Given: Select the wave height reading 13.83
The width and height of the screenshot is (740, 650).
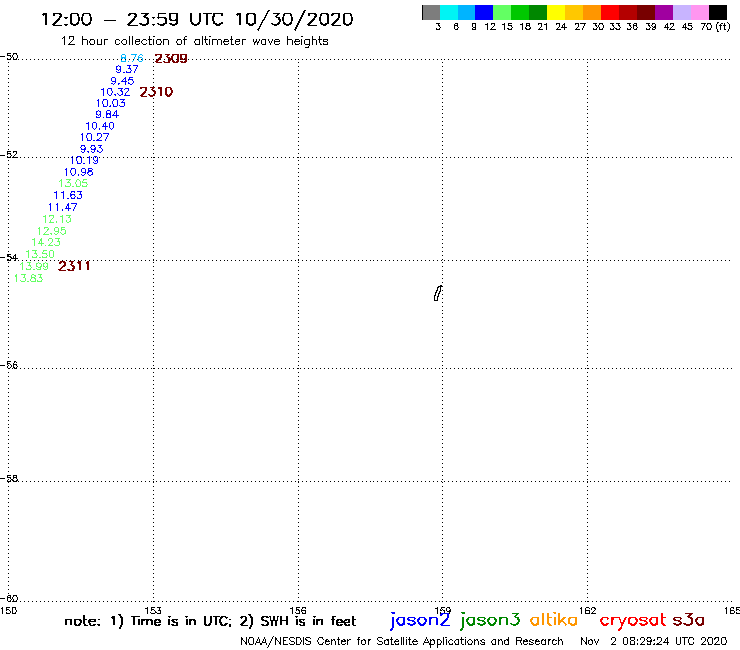Looking at the screenshot, I should pos(28,278).
